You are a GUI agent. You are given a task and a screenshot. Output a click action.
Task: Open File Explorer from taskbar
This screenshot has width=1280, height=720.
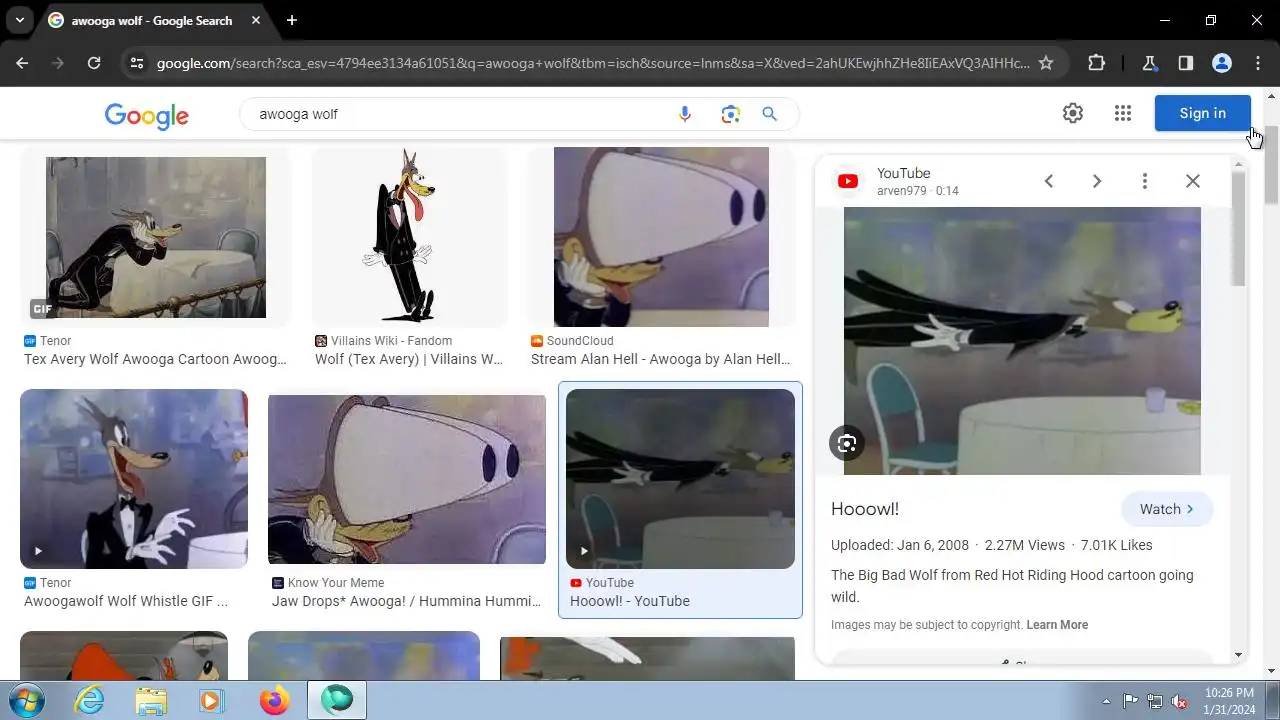coord(151,700)
